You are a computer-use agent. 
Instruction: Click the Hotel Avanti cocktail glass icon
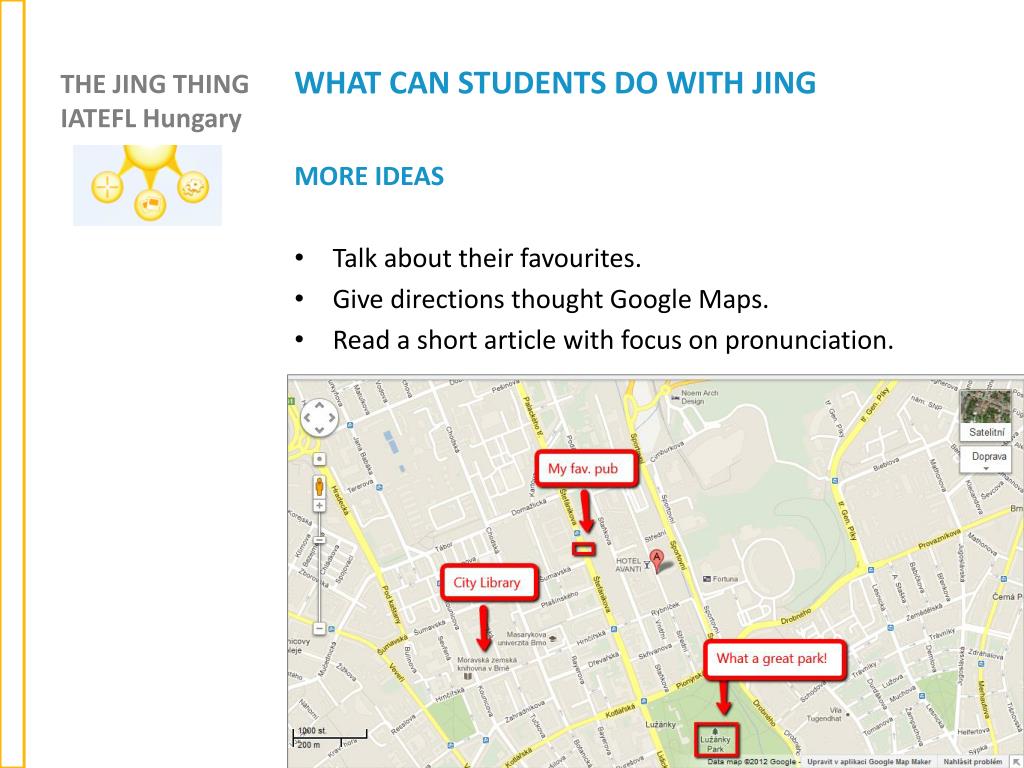click(646, 565)
